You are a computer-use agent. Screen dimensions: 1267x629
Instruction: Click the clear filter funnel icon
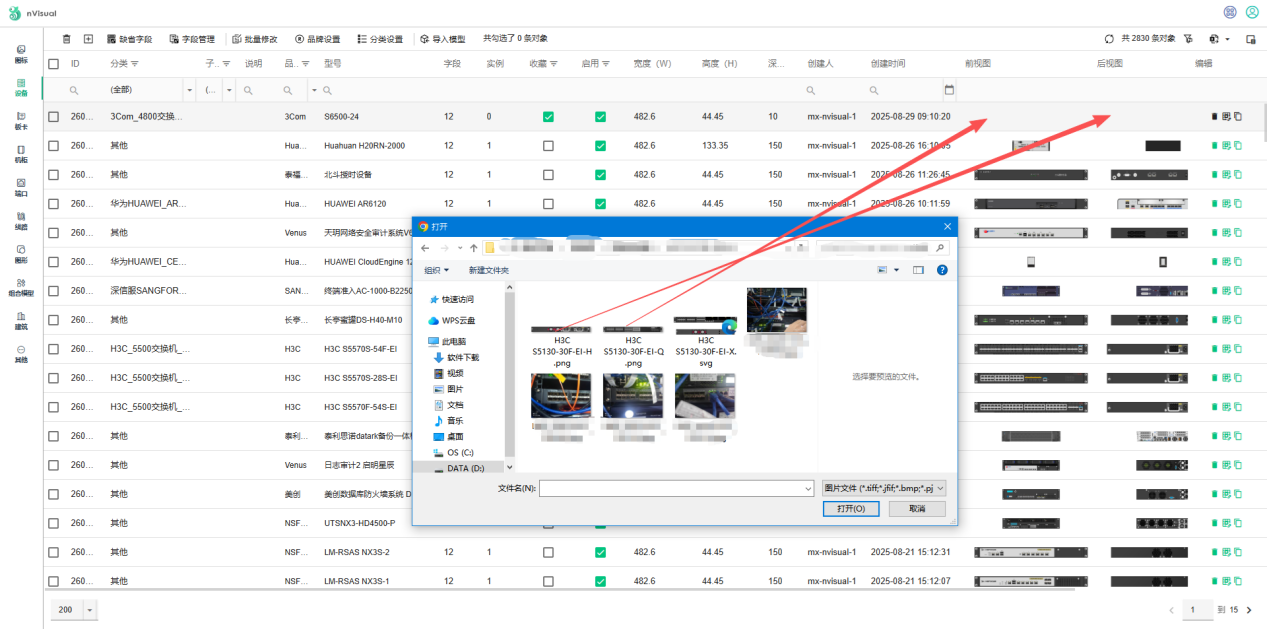pos(1187,39)
